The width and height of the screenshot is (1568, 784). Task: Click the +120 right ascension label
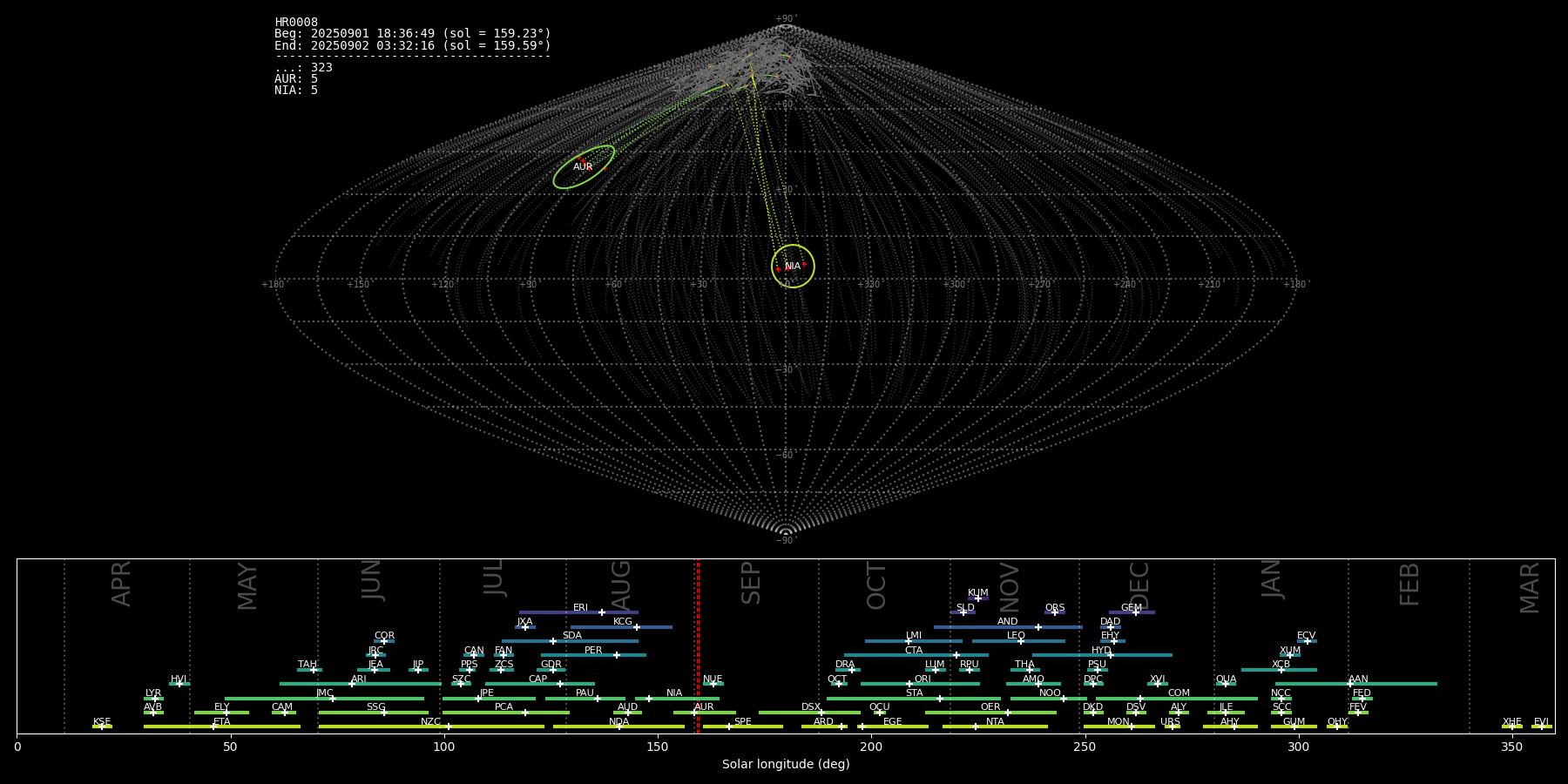pos(443,285)
